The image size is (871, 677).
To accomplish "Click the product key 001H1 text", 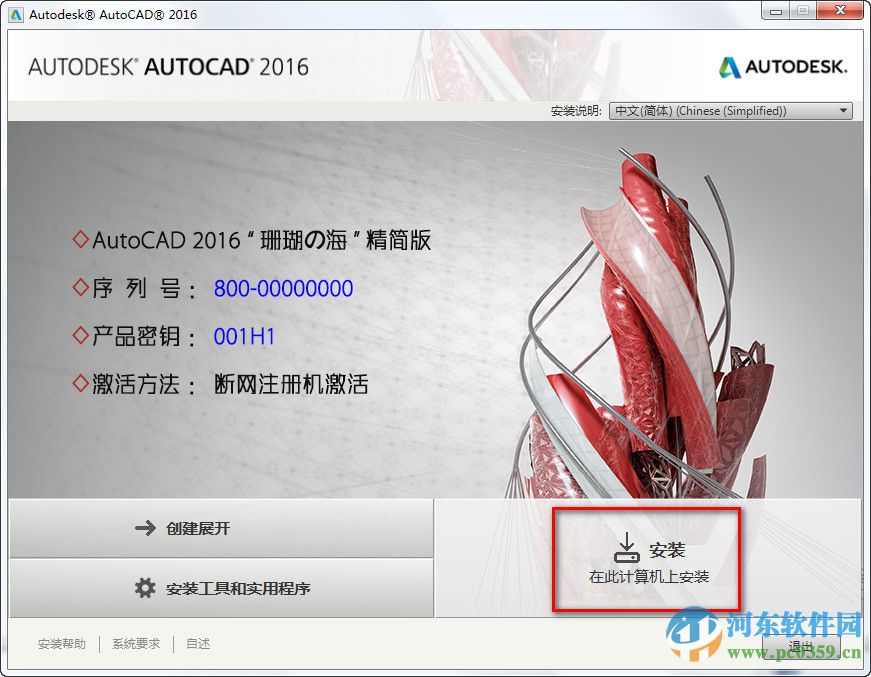I will pyautogui.click(x=244, y=337).
